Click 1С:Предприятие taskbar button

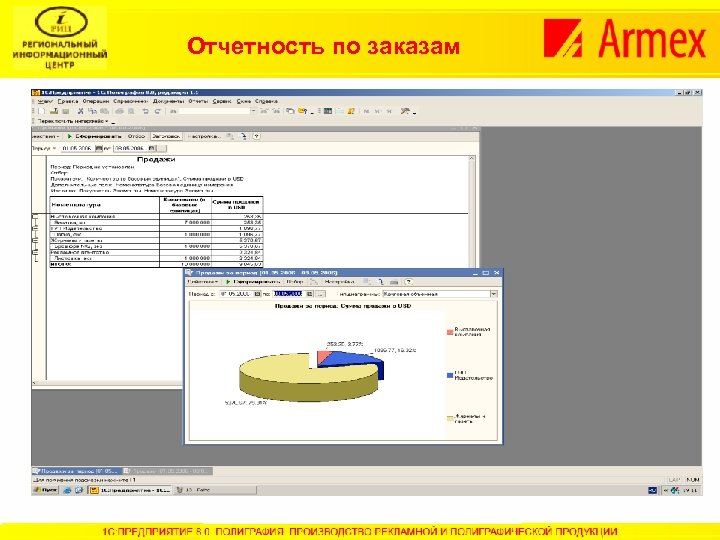click(x=130, y=490)
